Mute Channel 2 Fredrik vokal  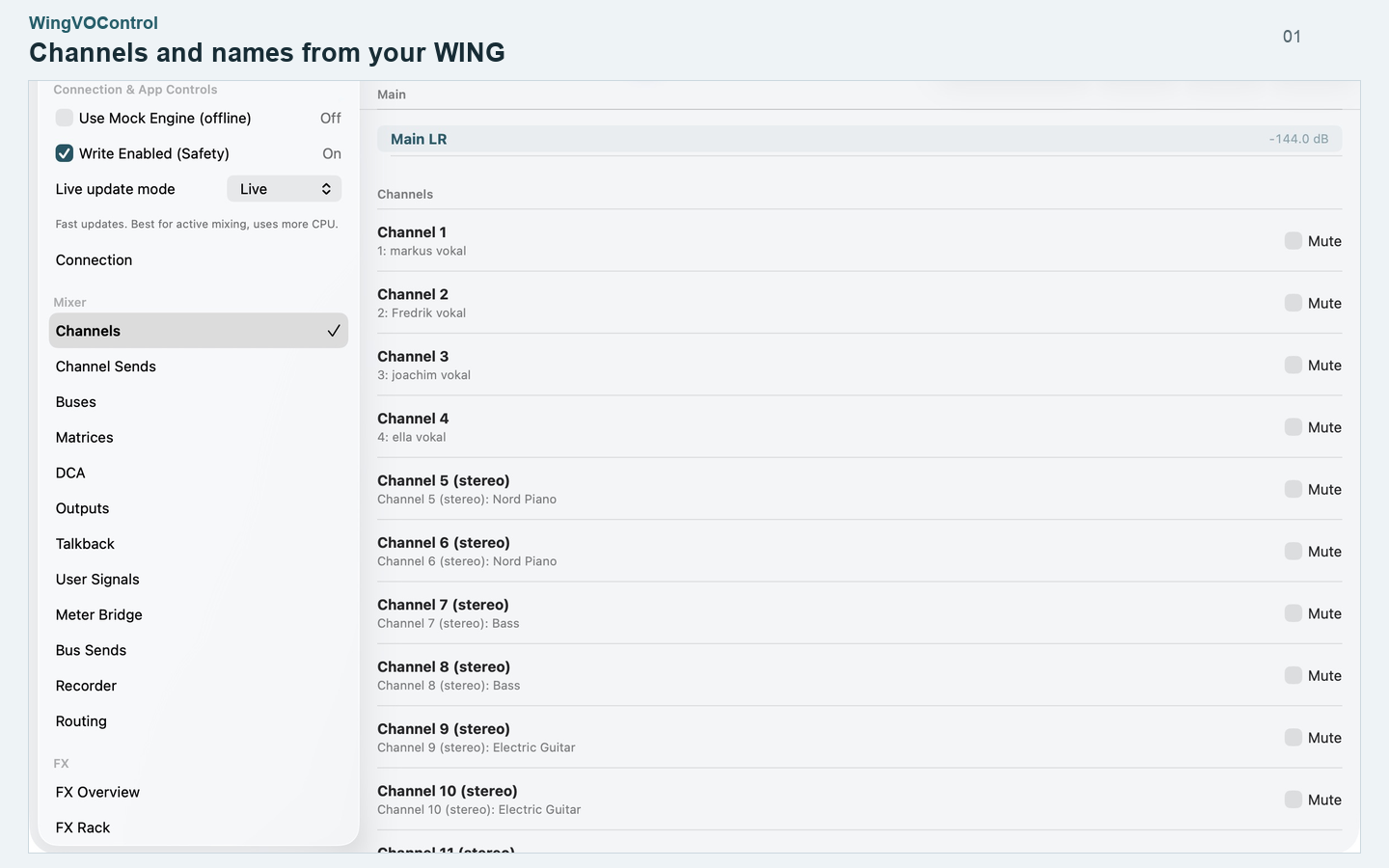point(1294,303)
